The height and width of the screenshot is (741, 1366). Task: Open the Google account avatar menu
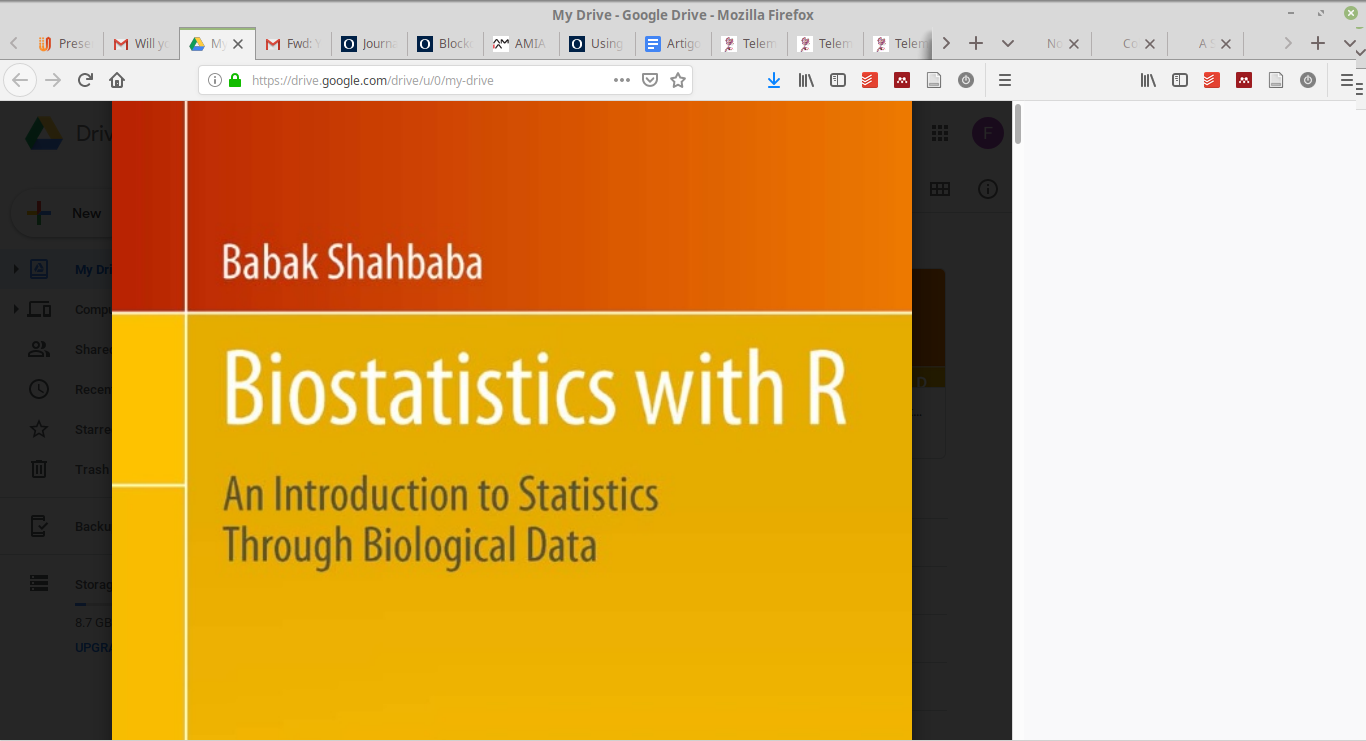pyautogui.click(x=988, y=133)
